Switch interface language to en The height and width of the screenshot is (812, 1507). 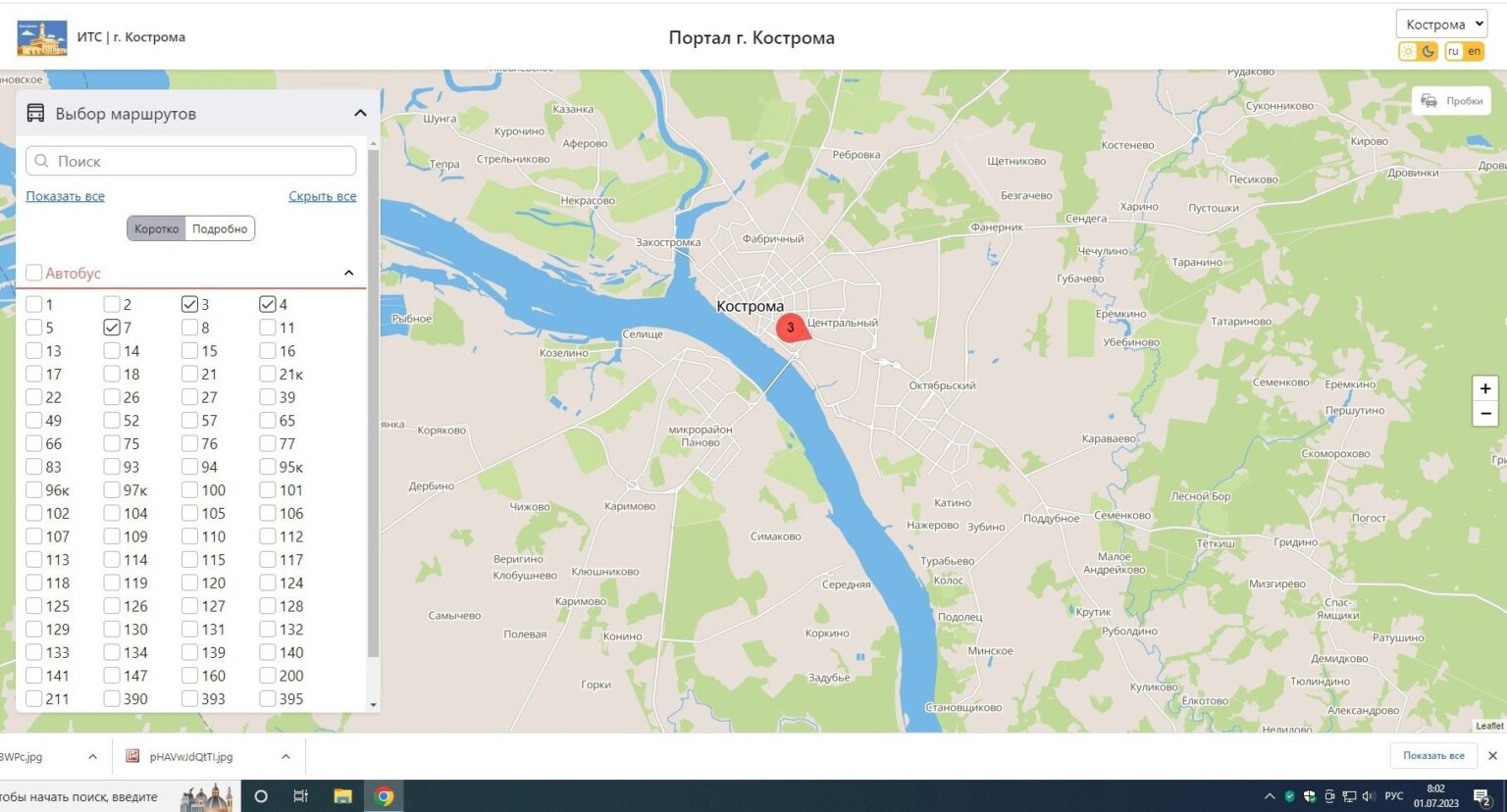click(x=1474, y=51)
